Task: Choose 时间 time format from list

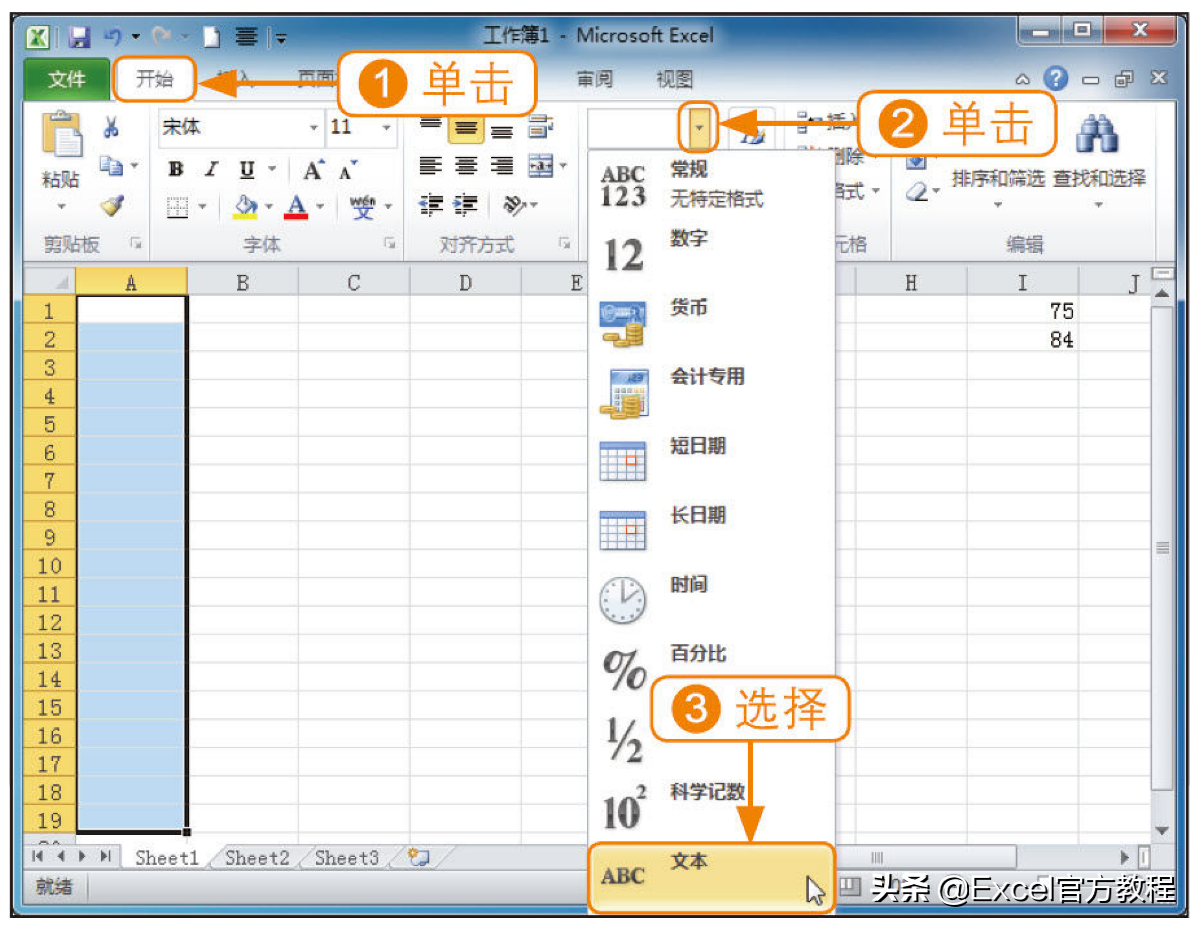Action: coord(711,599)
